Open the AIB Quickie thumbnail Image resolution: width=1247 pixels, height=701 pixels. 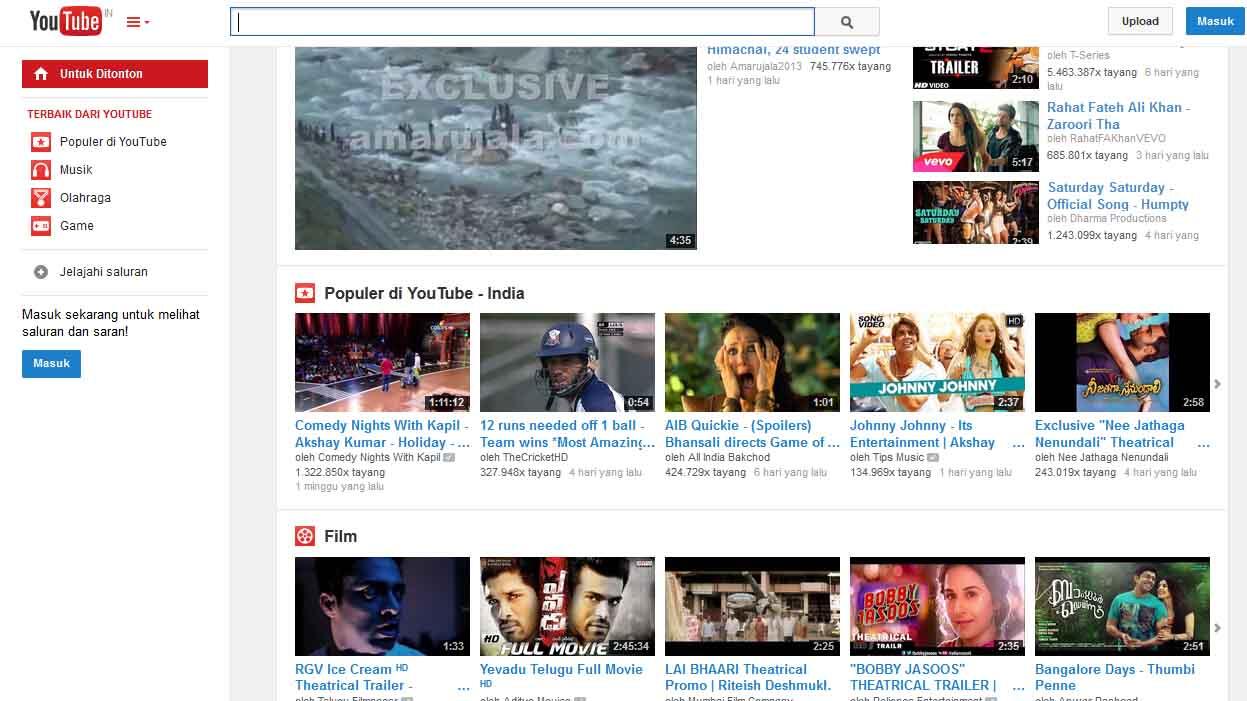coord(752,362)
